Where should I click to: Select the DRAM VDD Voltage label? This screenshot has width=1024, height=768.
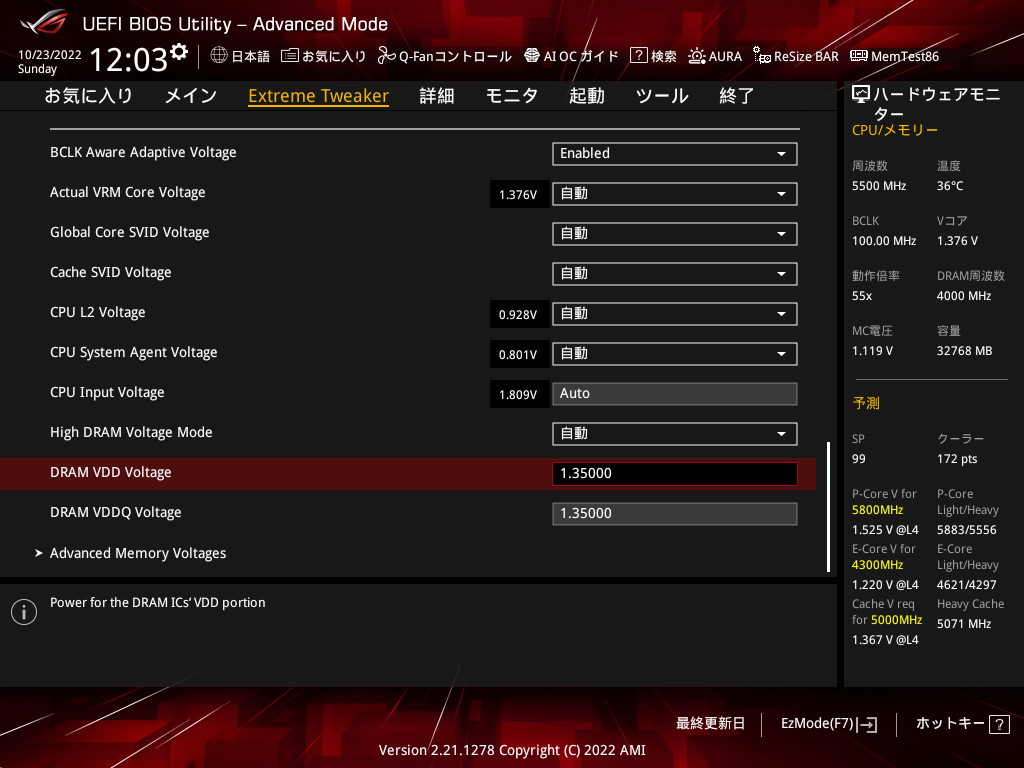pyautogui.click(x=111, y=473)
